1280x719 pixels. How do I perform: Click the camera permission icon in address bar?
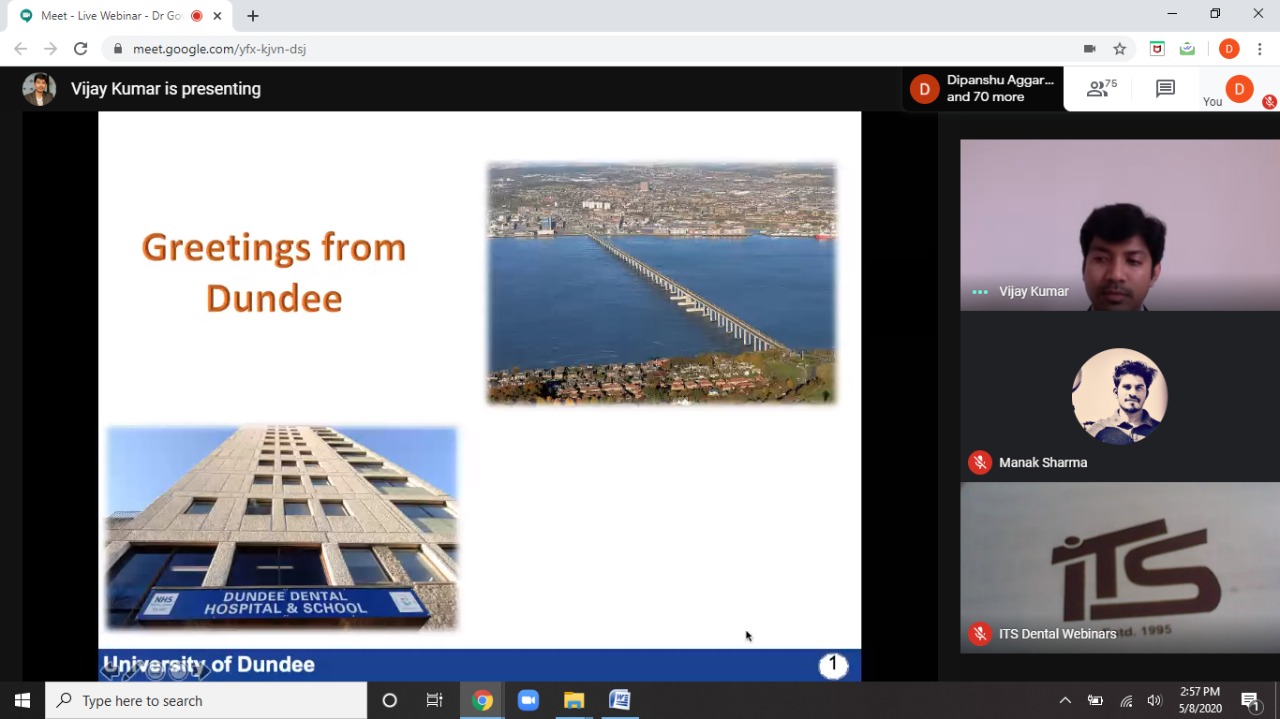click(x=1090, y=49)
